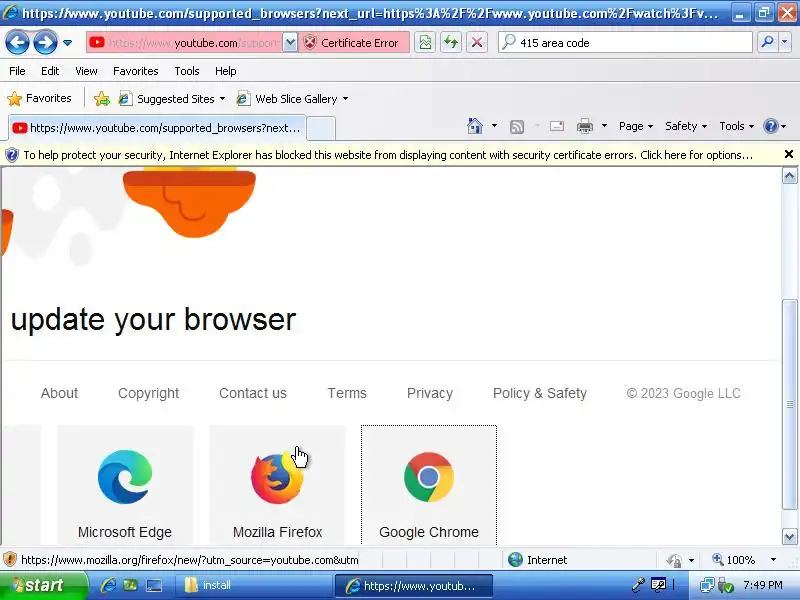Open the Safety command bar menu
This screenshot has width=800, height=600.
pos(686,126)
